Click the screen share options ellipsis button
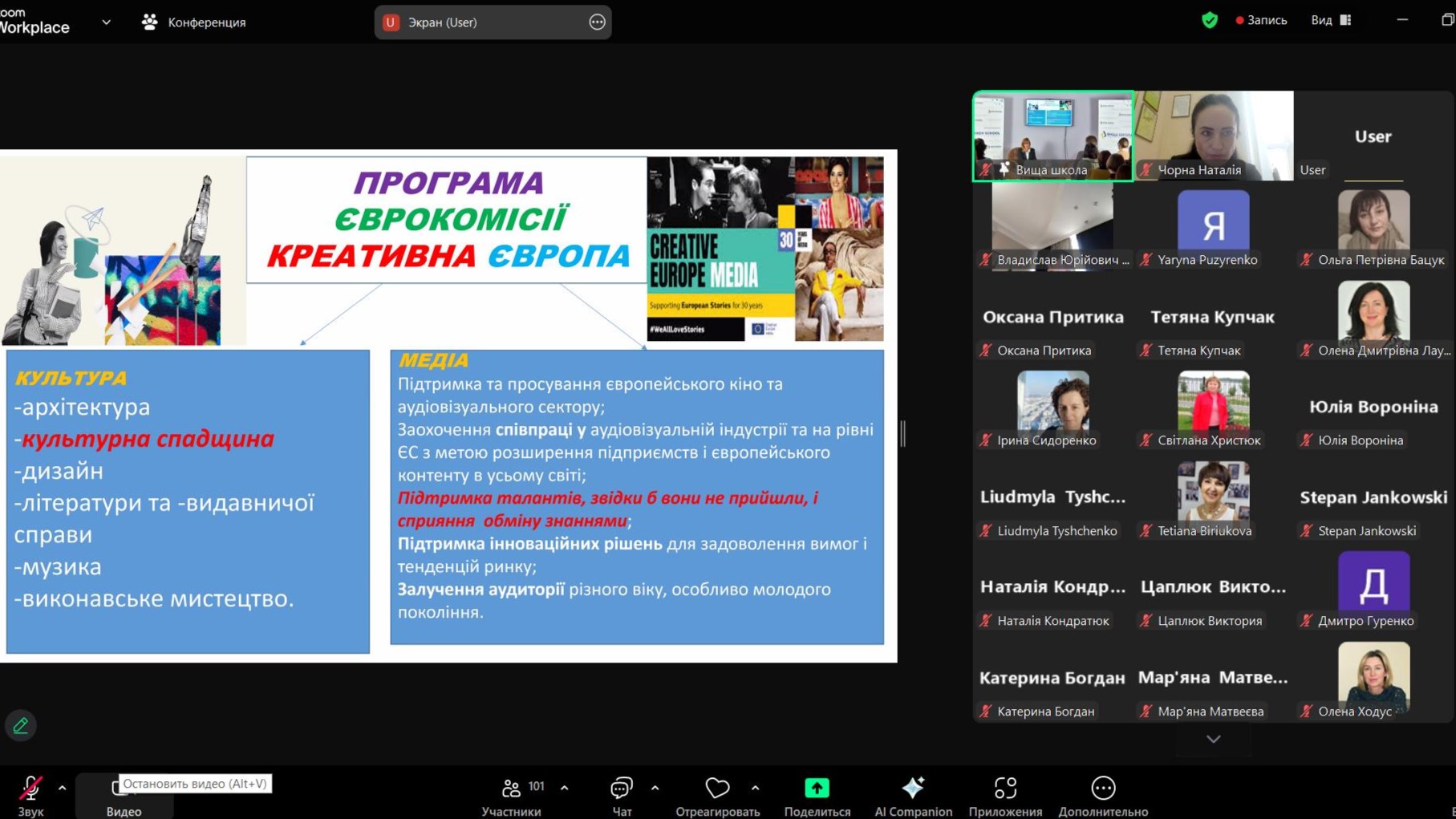 click(597, 22)
